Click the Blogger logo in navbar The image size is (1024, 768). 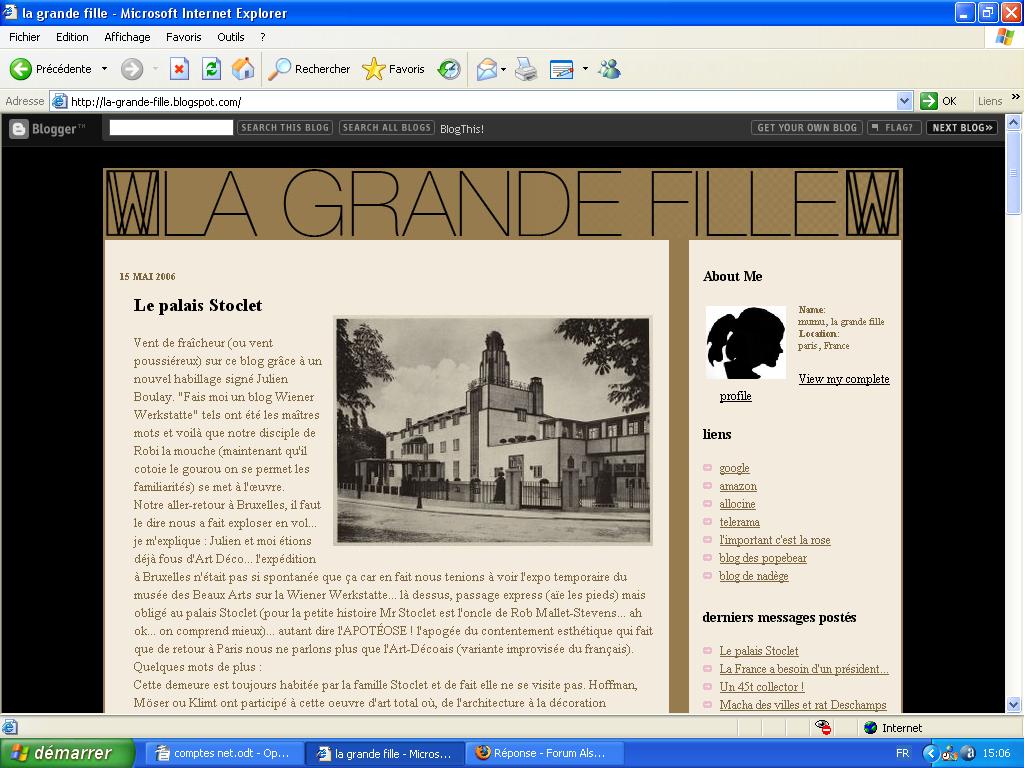[48, 129]
